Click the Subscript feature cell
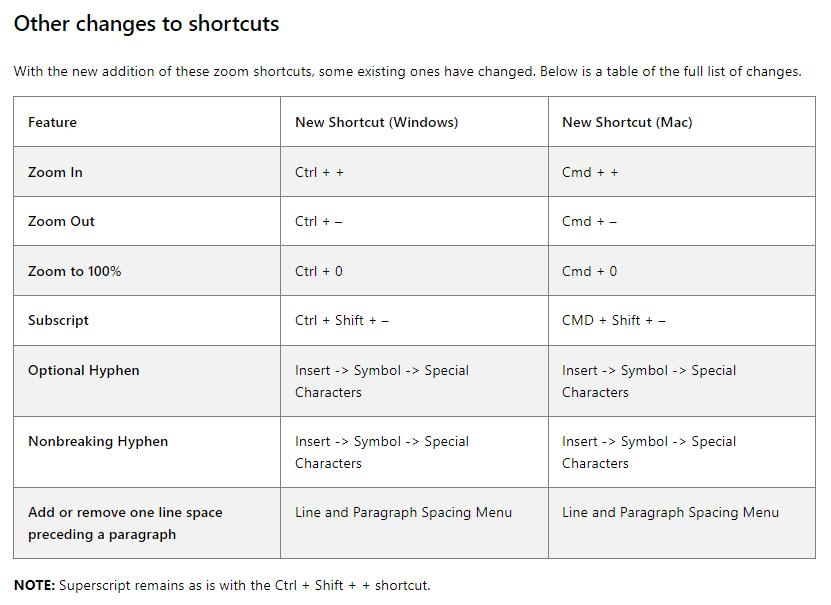 pyautogui.click(x=58, y=320)
